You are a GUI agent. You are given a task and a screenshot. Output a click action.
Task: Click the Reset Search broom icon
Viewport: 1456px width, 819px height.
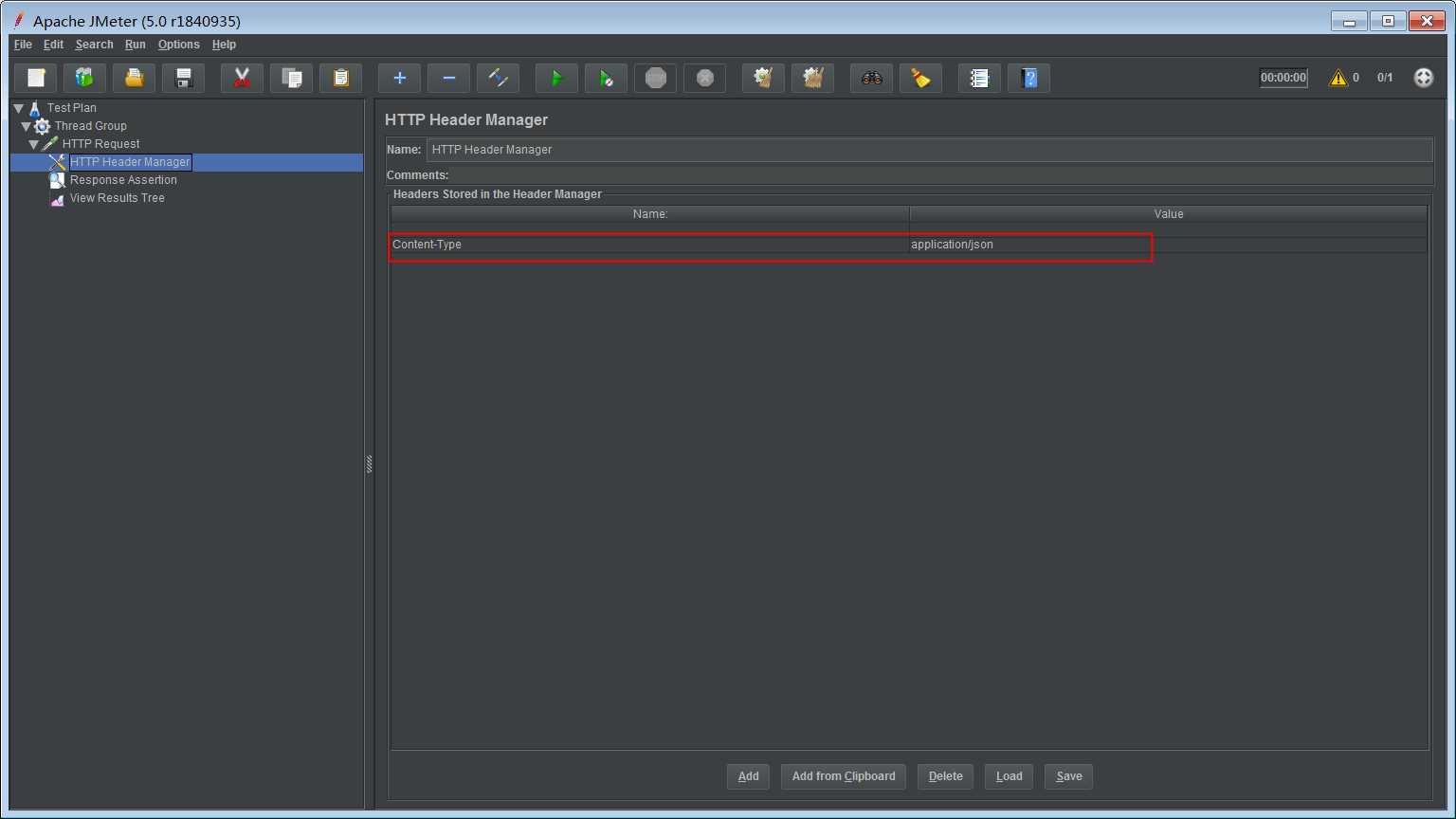(x=921, y=78)
